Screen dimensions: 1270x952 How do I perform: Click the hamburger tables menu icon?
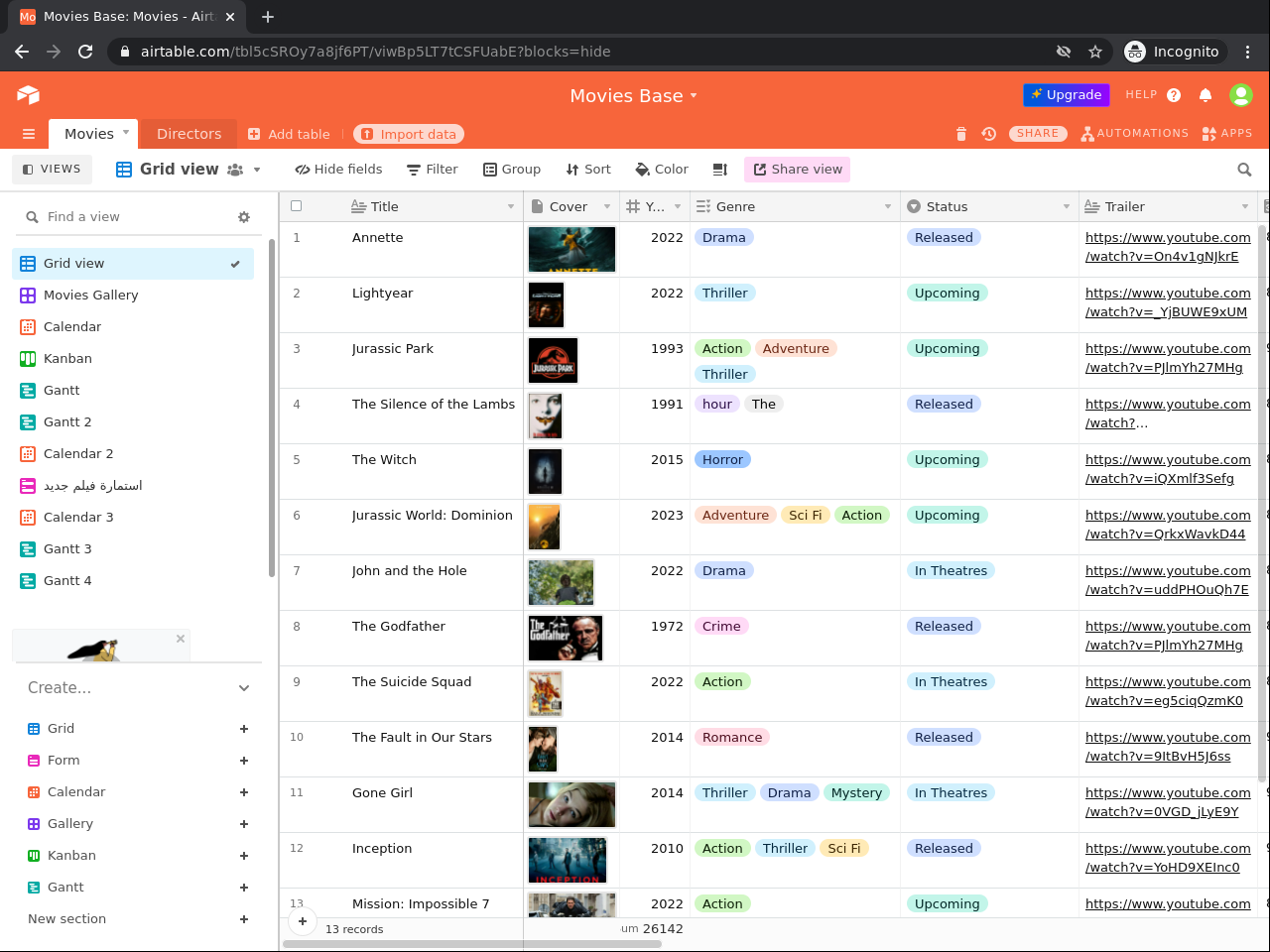point(29,134)
